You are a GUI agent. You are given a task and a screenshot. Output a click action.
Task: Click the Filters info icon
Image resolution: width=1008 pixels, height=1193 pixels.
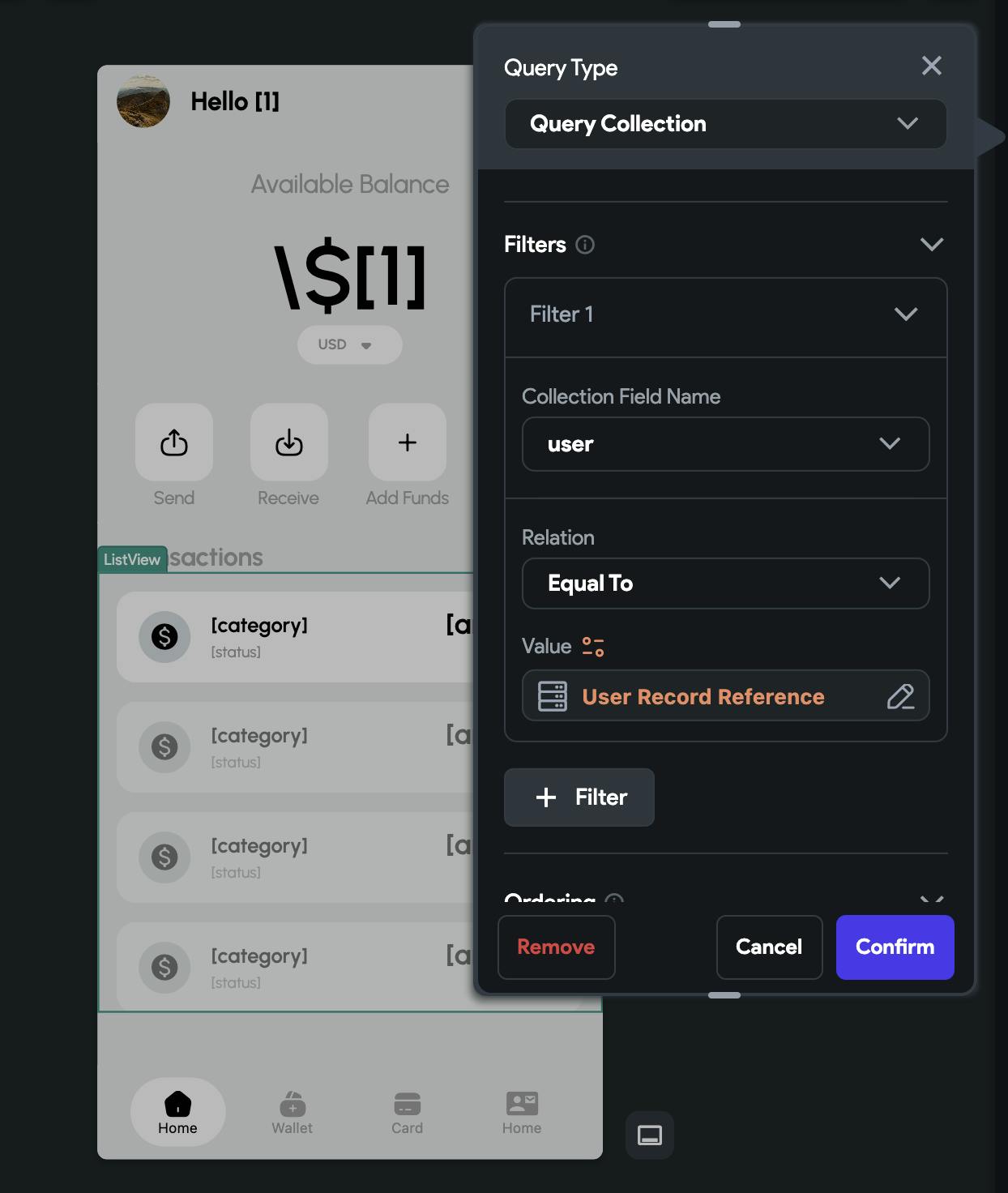585,245
